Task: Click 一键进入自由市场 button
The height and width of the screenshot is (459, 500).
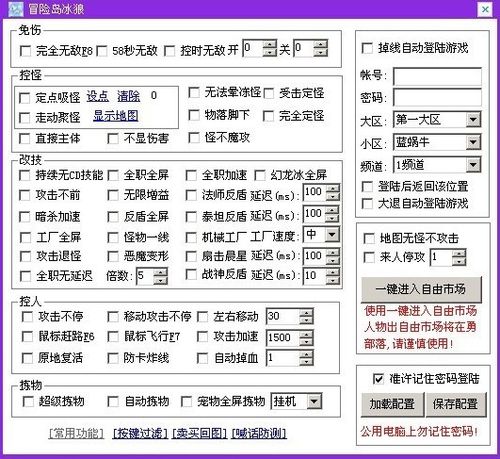Action: pos(421,289)
